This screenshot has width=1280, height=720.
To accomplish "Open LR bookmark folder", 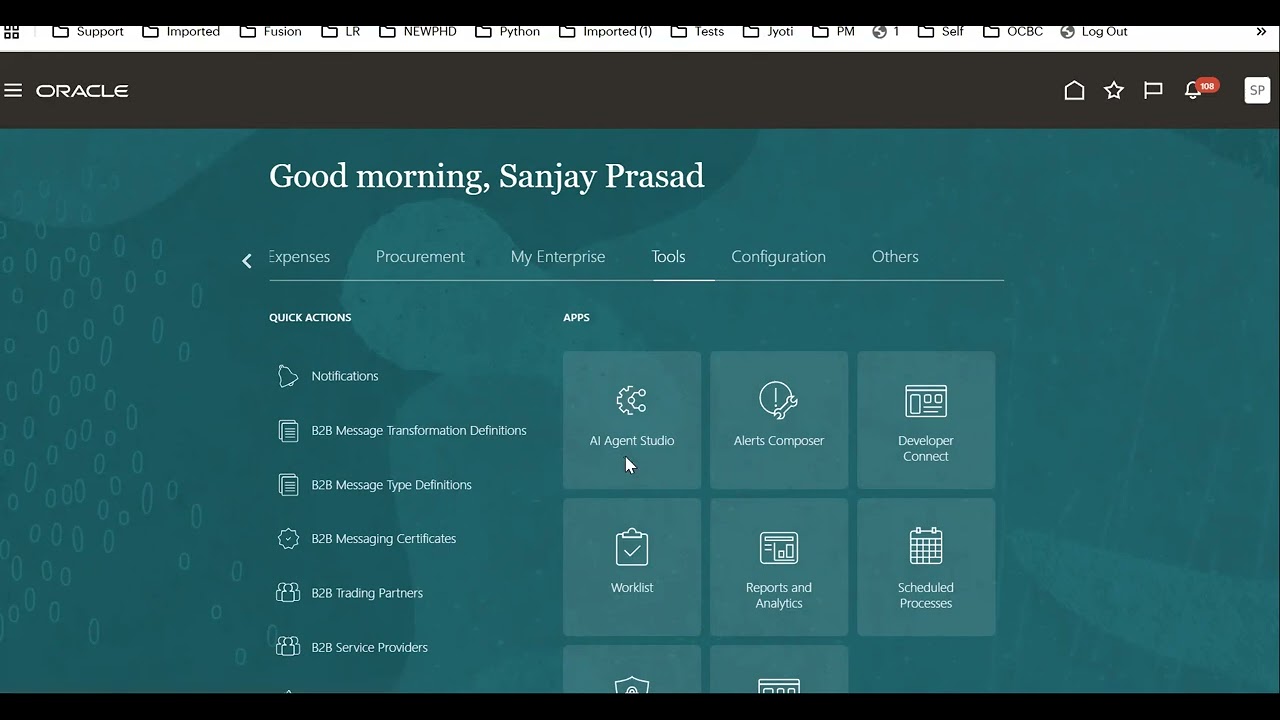I will point(341,32).
